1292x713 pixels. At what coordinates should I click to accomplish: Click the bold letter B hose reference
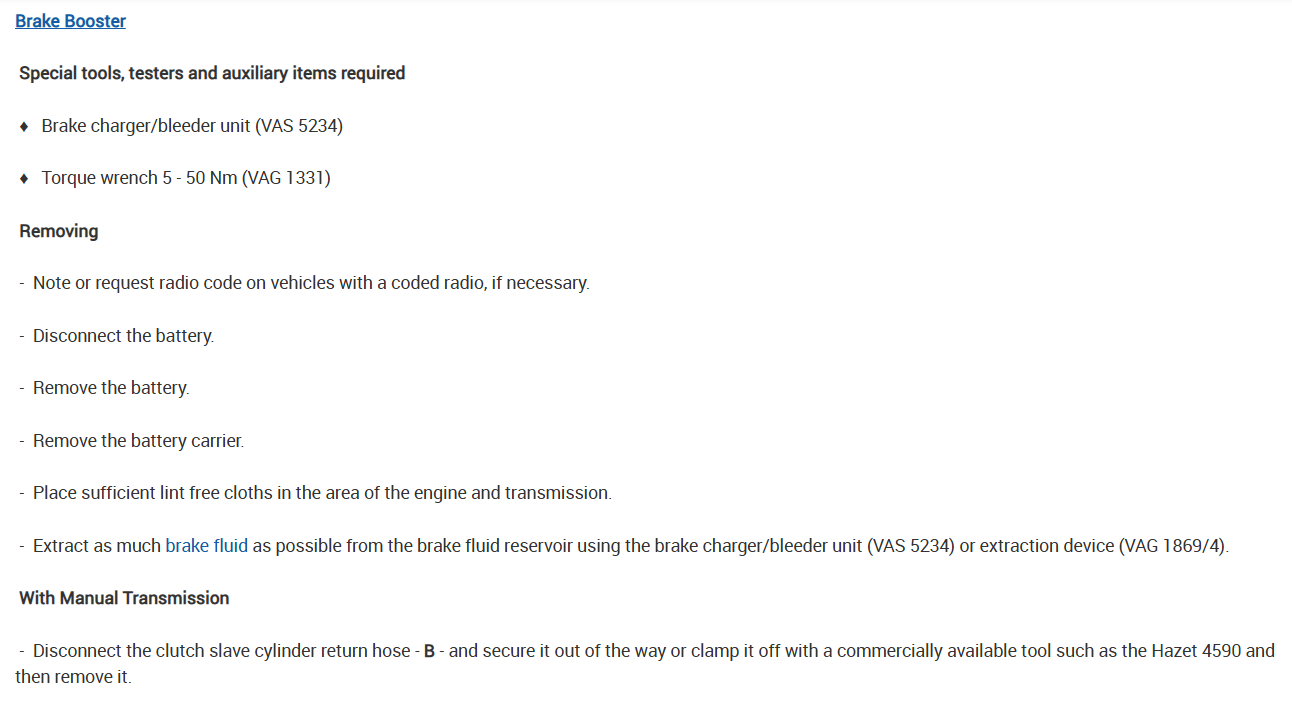click(429, 651)
